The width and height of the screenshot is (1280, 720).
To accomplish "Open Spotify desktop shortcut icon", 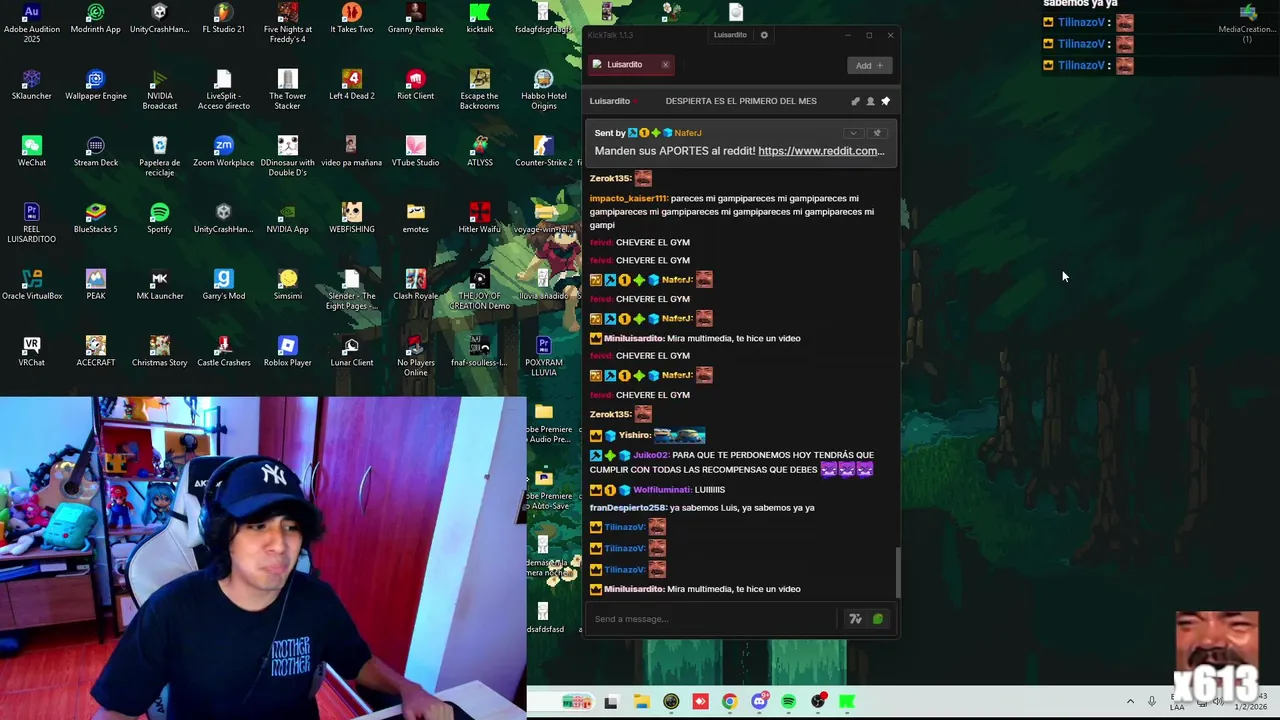I will [x=159, y=218].
